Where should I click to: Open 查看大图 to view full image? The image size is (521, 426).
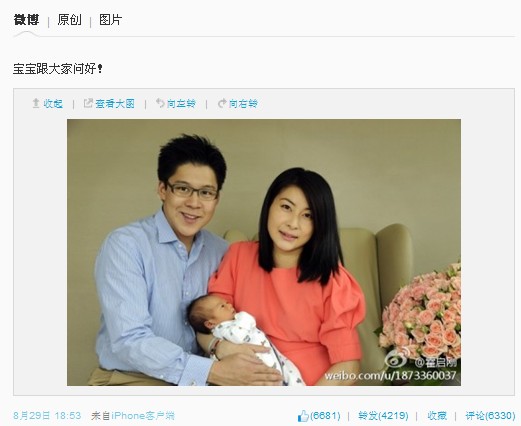click(x=115, y=104)
